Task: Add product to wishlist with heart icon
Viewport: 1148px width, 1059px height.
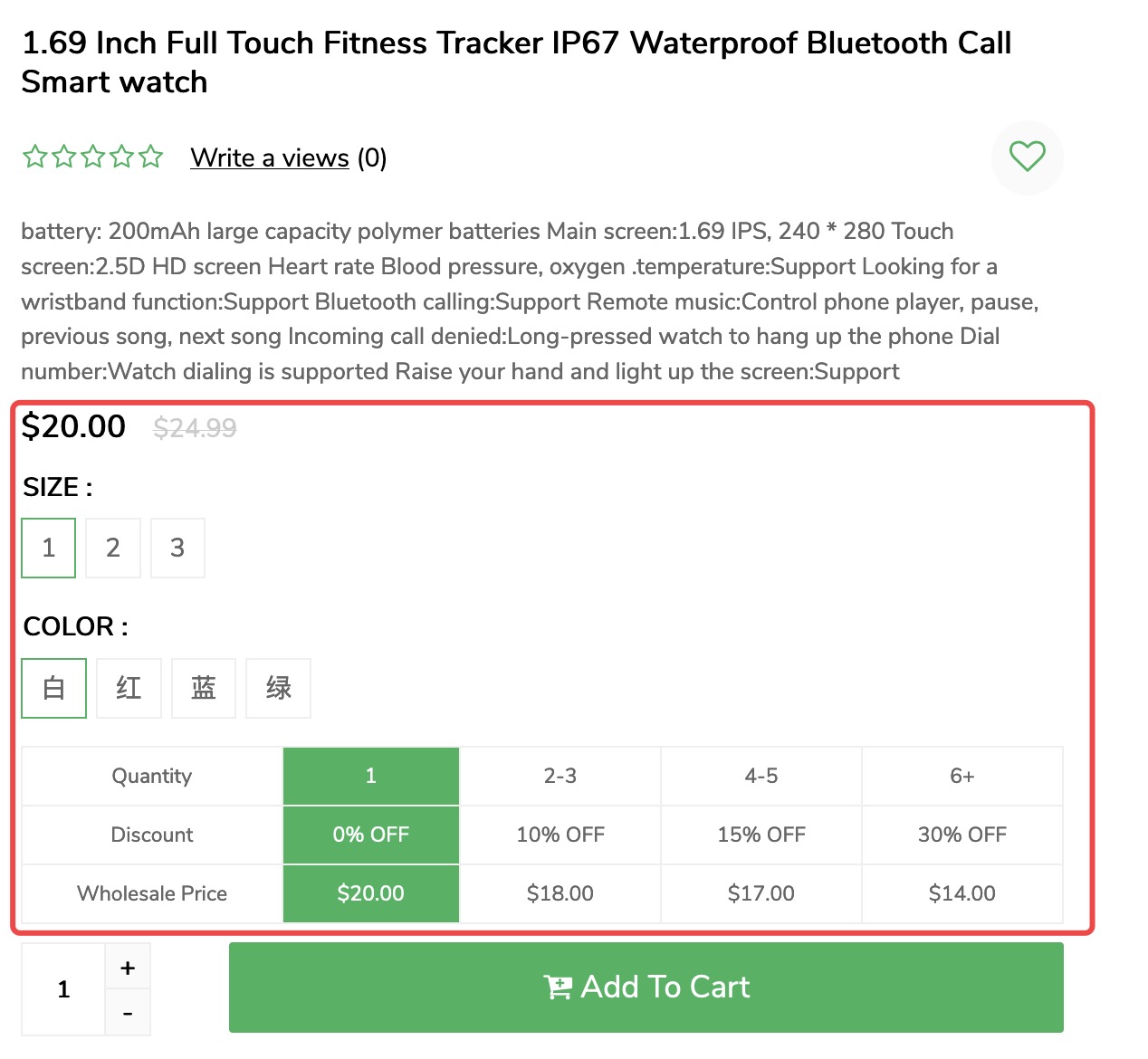Action: pyautogui.click(x=1028, y=157)
